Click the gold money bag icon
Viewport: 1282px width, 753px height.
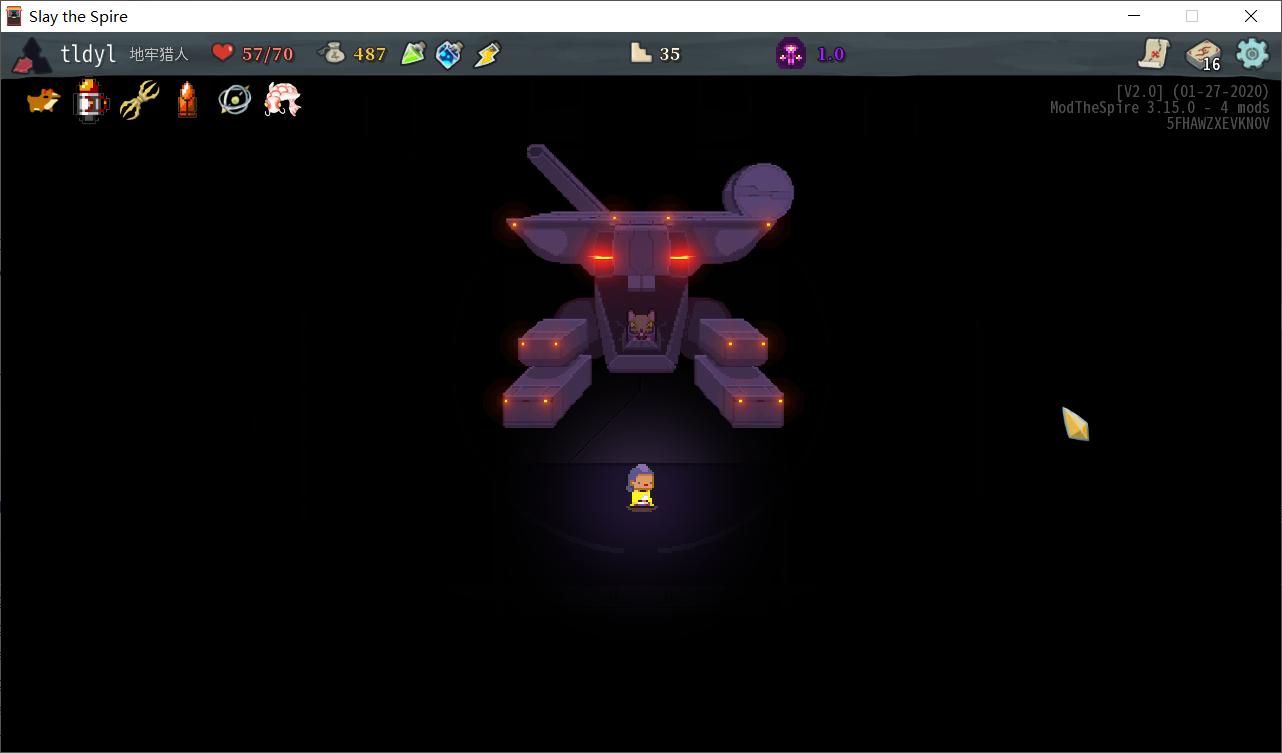coord(332,53)
